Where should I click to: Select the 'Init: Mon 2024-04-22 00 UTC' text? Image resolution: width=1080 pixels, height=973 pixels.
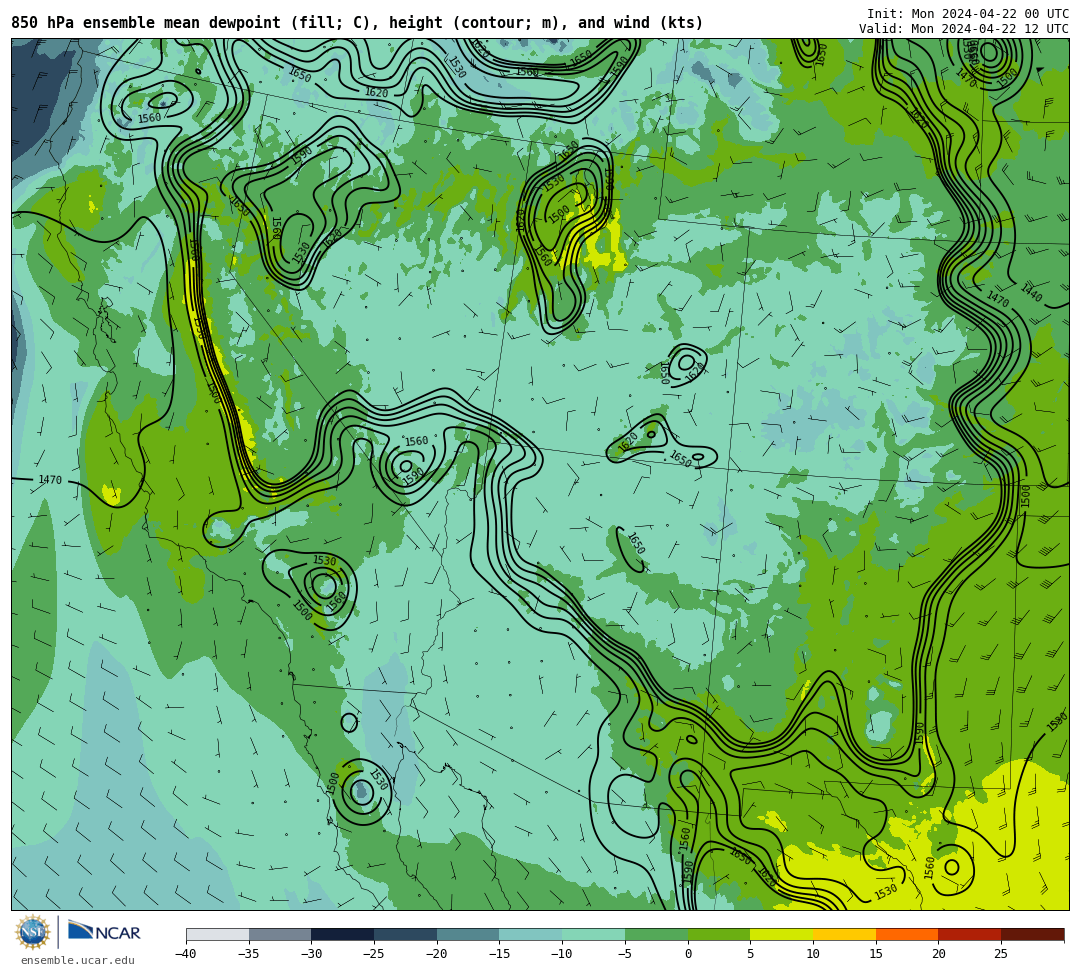pos(968,14)
